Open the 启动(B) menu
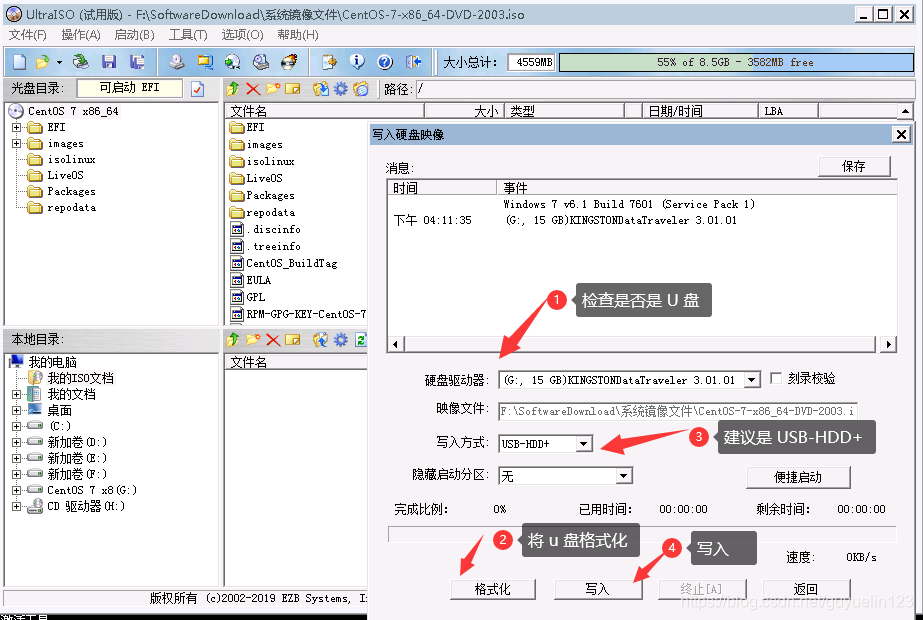Screen dimensions: 923x620 click(x=134, y=35)
